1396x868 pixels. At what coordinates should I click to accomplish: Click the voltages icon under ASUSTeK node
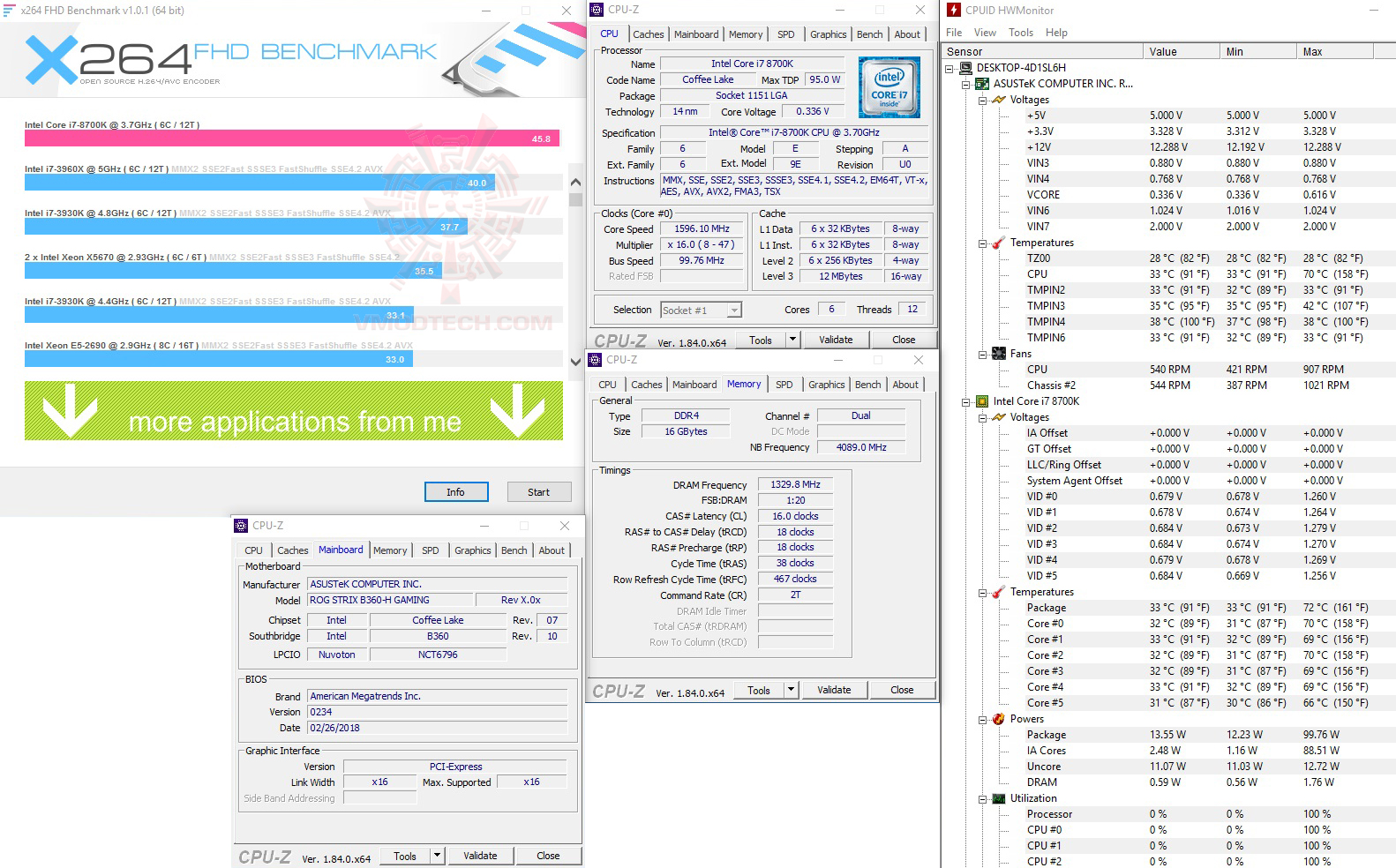coord(999,100)
